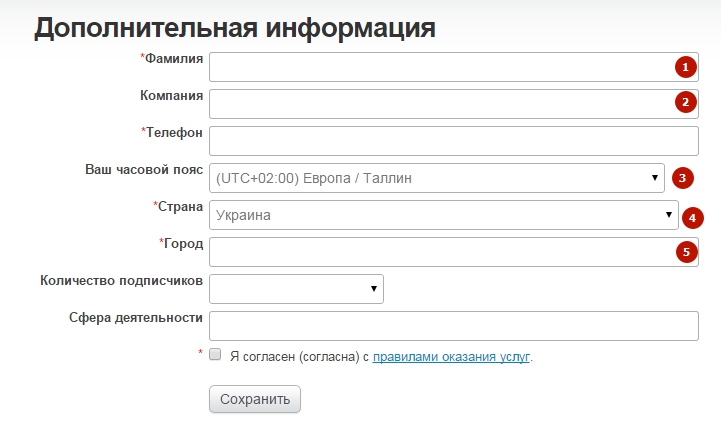This screenshot has height=430, width=721.
Task: Click the red marker number 1
Action: pos(686,67)
